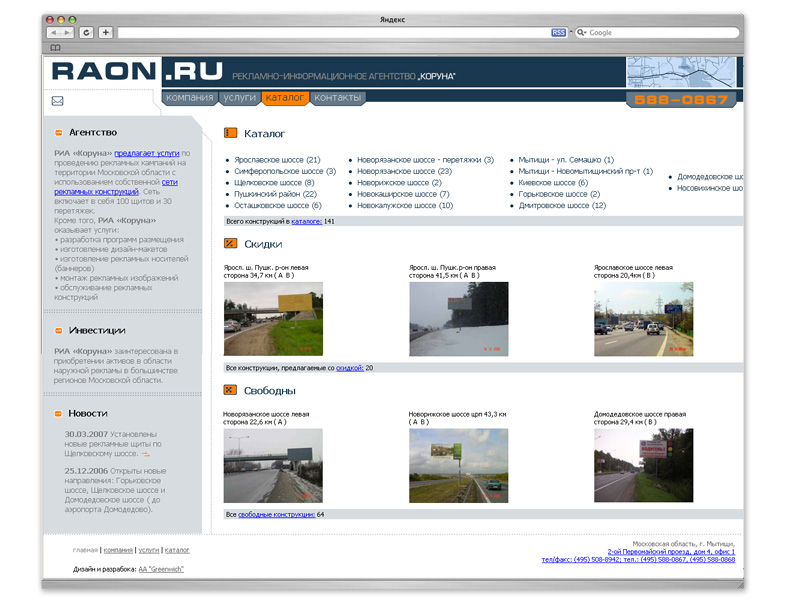Click the скидкой link in discounts bar

(350, 368)
